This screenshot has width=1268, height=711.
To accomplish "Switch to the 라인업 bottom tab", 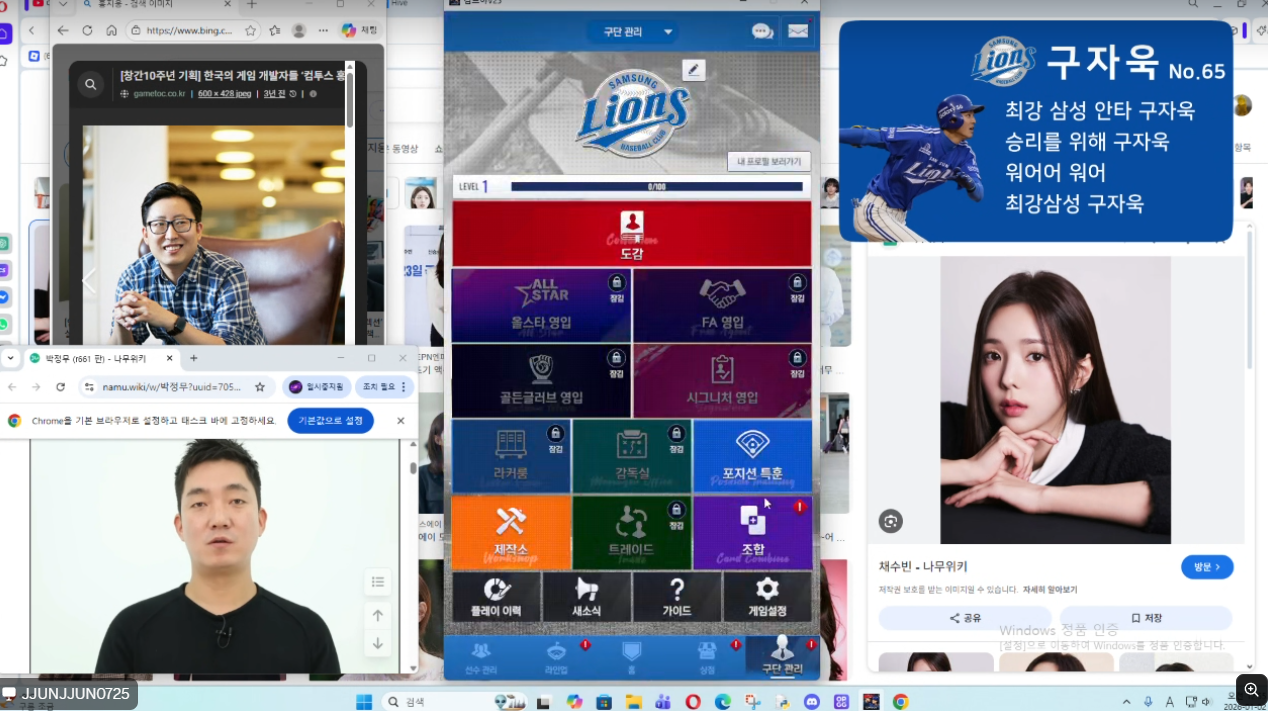I will [556, 657].
